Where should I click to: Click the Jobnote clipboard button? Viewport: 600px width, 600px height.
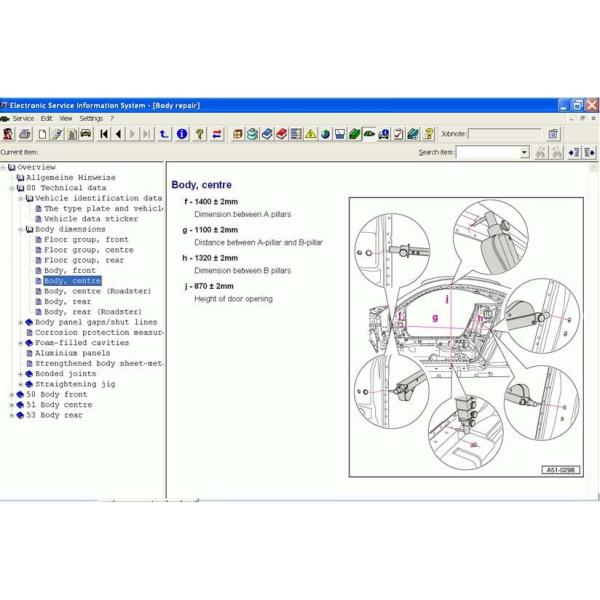(553, 134)
